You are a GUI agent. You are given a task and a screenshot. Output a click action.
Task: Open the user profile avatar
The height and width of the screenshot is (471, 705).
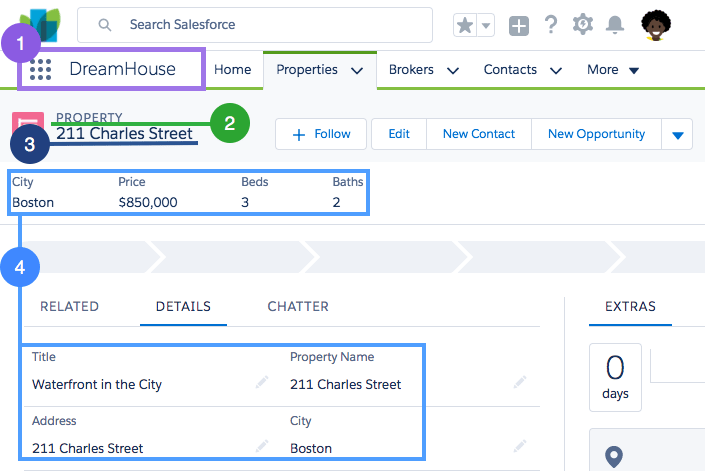coord(656,26)
